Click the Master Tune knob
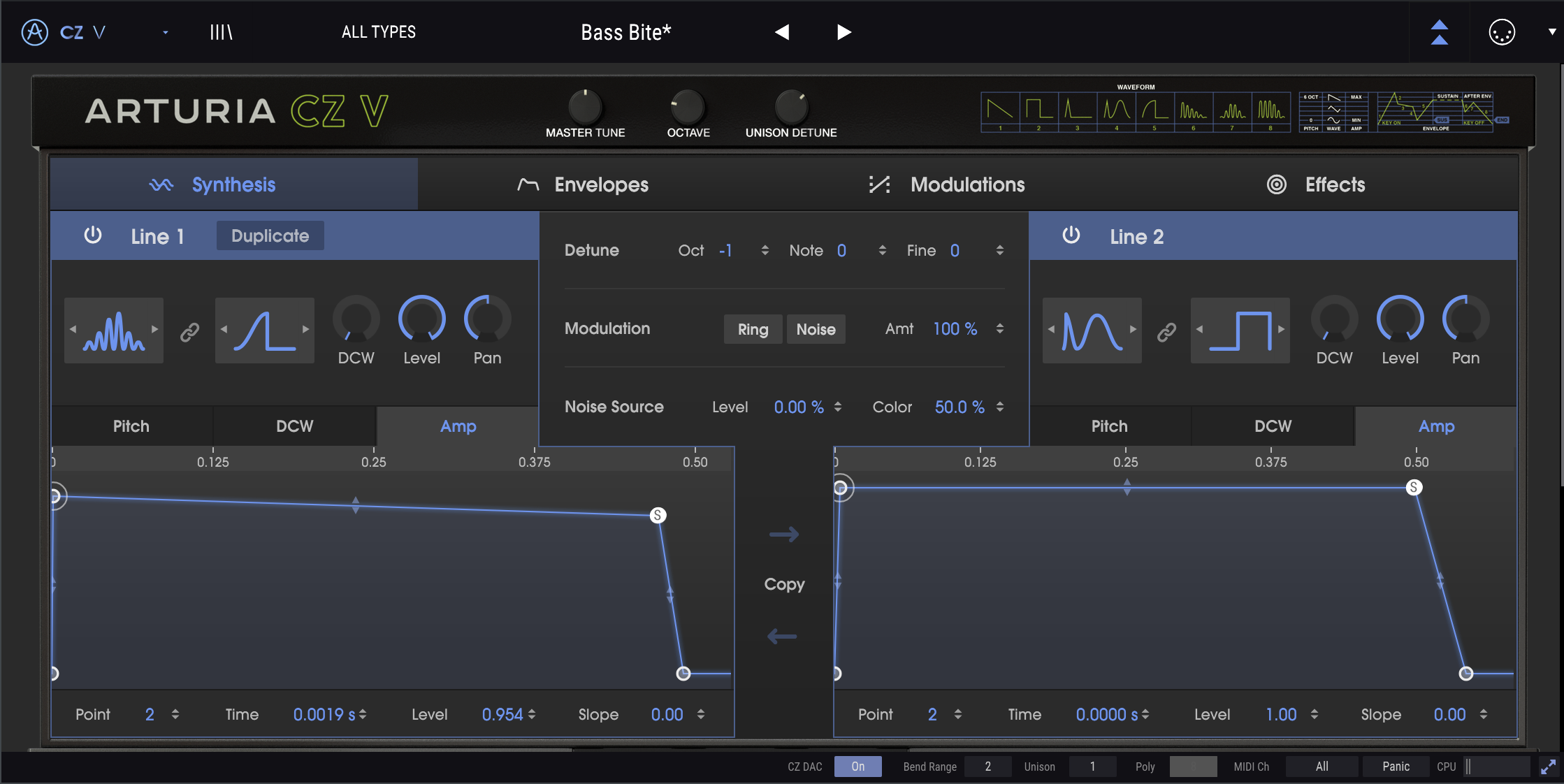1564x784 pixels. (x=585, y=107)
